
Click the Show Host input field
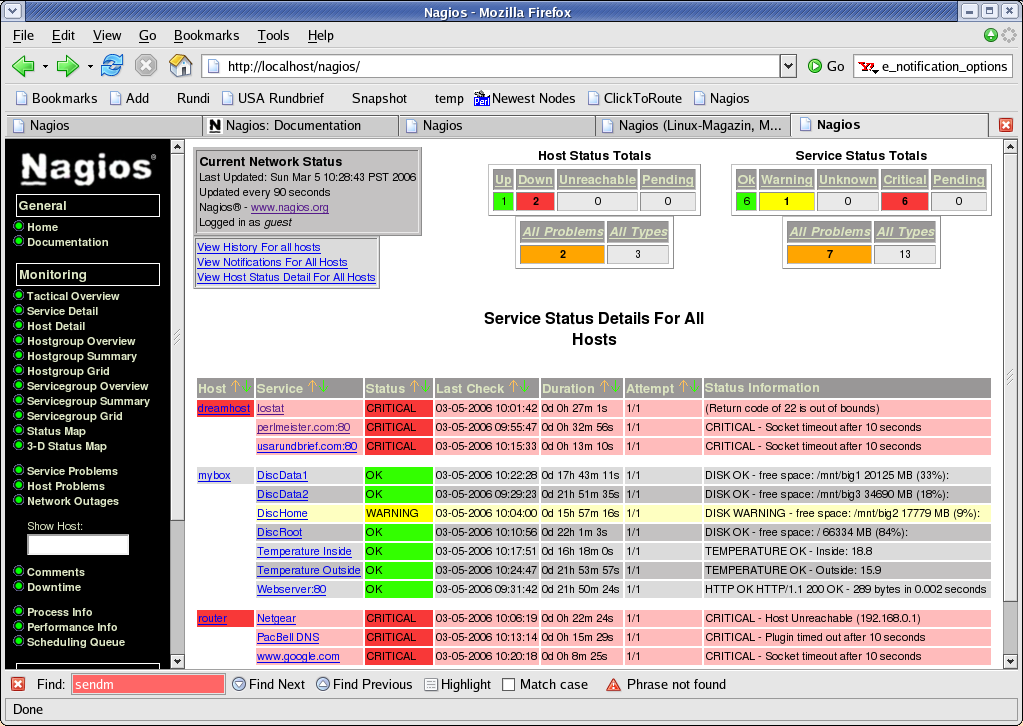point(78,545)
